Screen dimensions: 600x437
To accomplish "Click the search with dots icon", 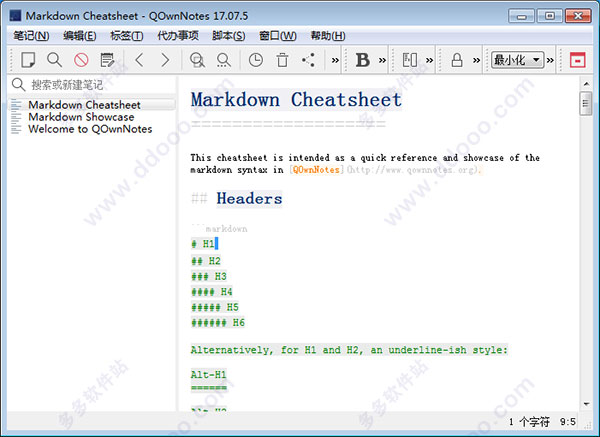I will pos(223,60).
